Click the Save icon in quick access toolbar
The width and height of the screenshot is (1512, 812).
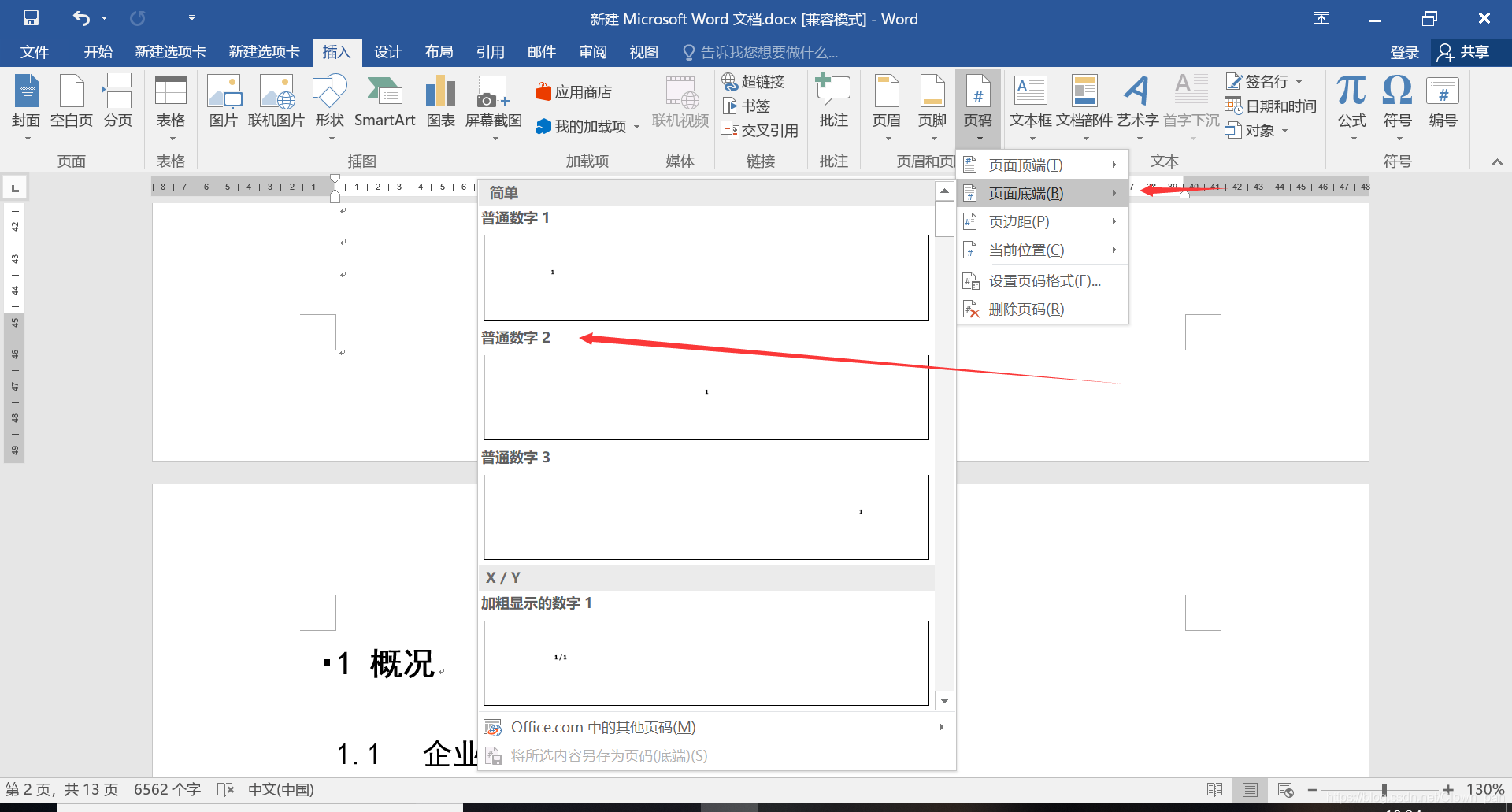coord(31,18)
